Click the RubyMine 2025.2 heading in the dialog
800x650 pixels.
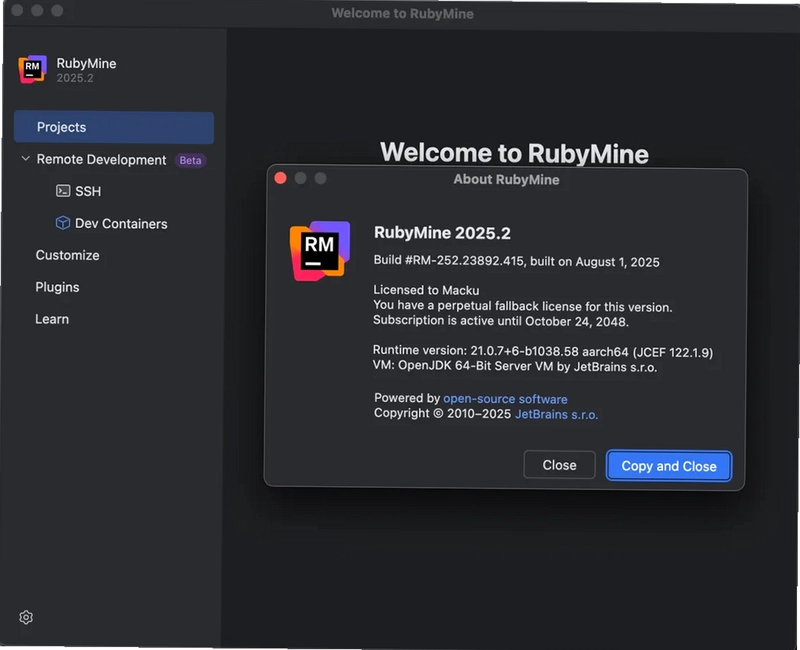[442, 233]
